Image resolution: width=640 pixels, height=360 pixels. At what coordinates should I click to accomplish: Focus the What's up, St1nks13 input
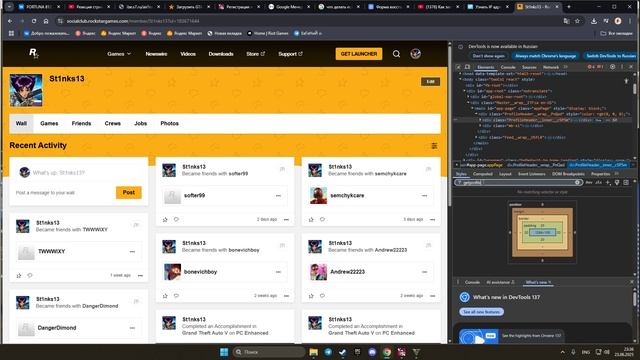pyautogui.click(x=79, y=173)
